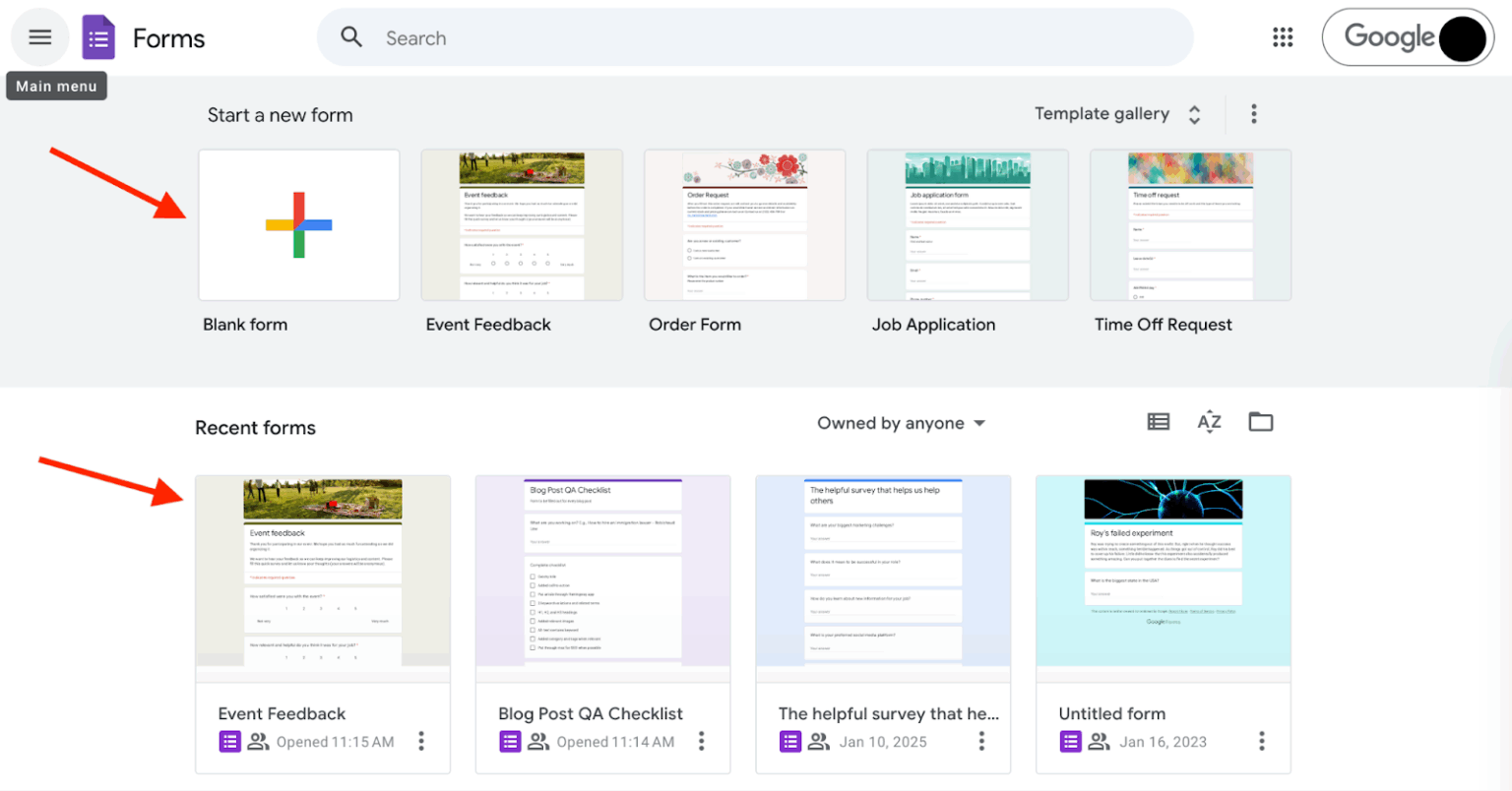Open more options for the Event Feedback form

tap(420, 741)
